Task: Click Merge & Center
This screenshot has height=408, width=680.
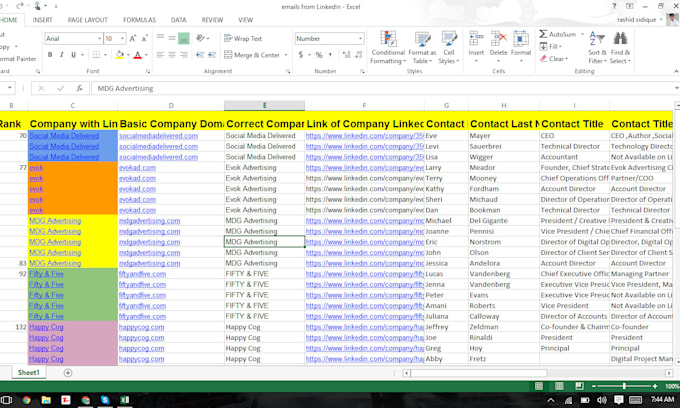Action: coord(252,55)
